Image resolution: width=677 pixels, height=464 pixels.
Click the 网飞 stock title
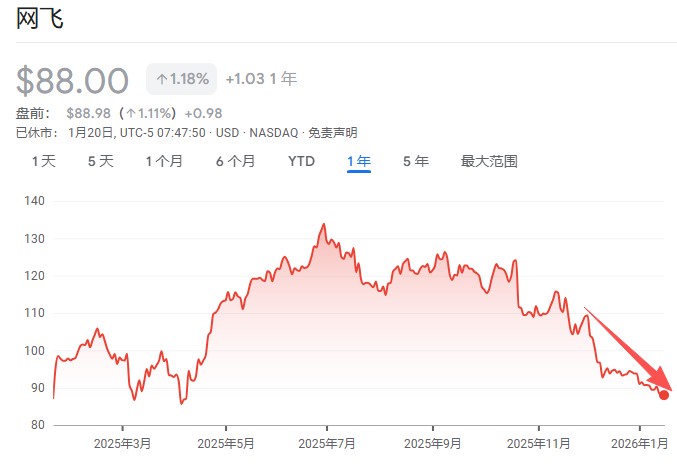pos(40,18)
